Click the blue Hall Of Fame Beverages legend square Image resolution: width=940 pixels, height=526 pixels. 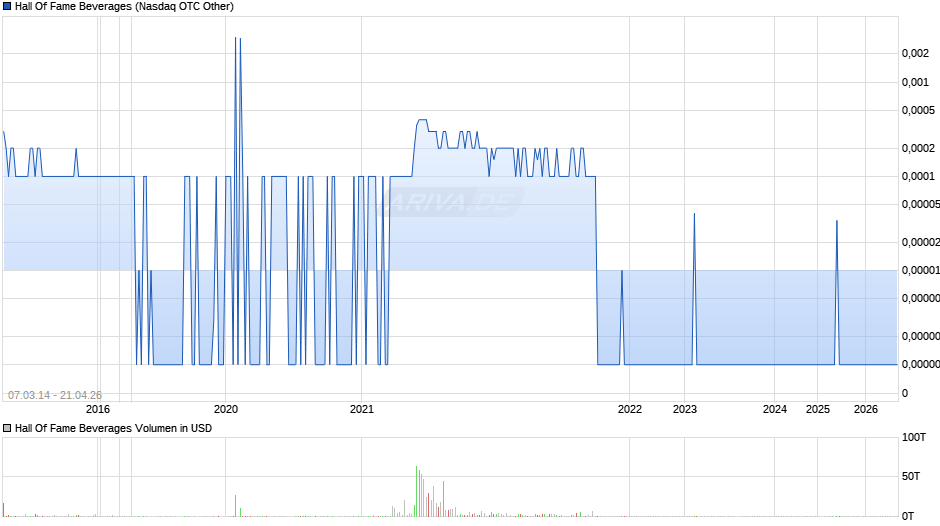tap(7, 7)
